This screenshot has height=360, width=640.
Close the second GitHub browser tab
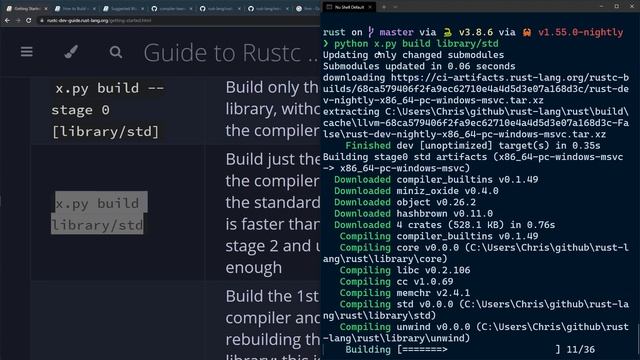pyautogui.click(x=239, y=9)
